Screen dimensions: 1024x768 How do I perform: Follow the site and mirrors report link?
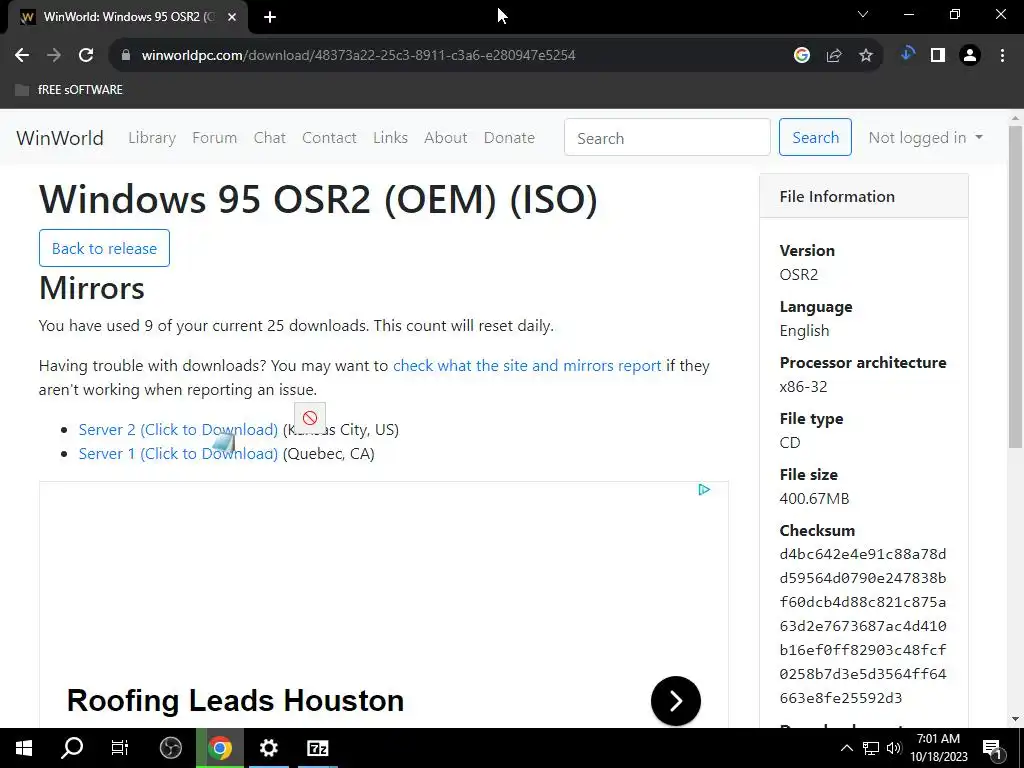527,366
